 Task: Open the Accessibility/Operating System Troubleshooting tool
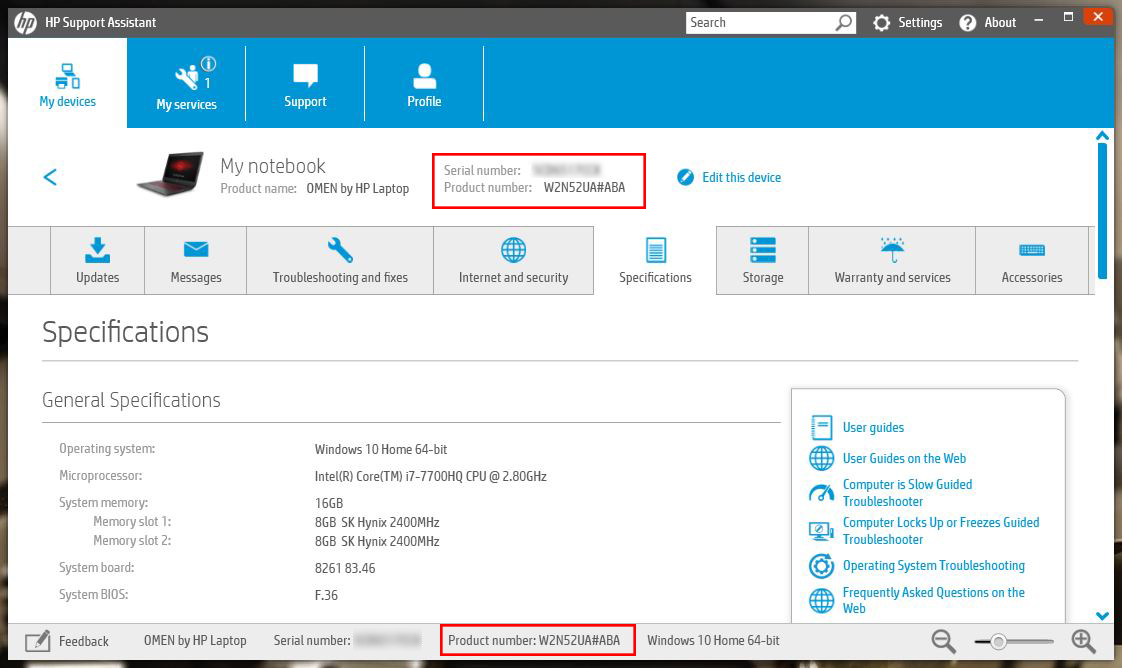[933, 566]
